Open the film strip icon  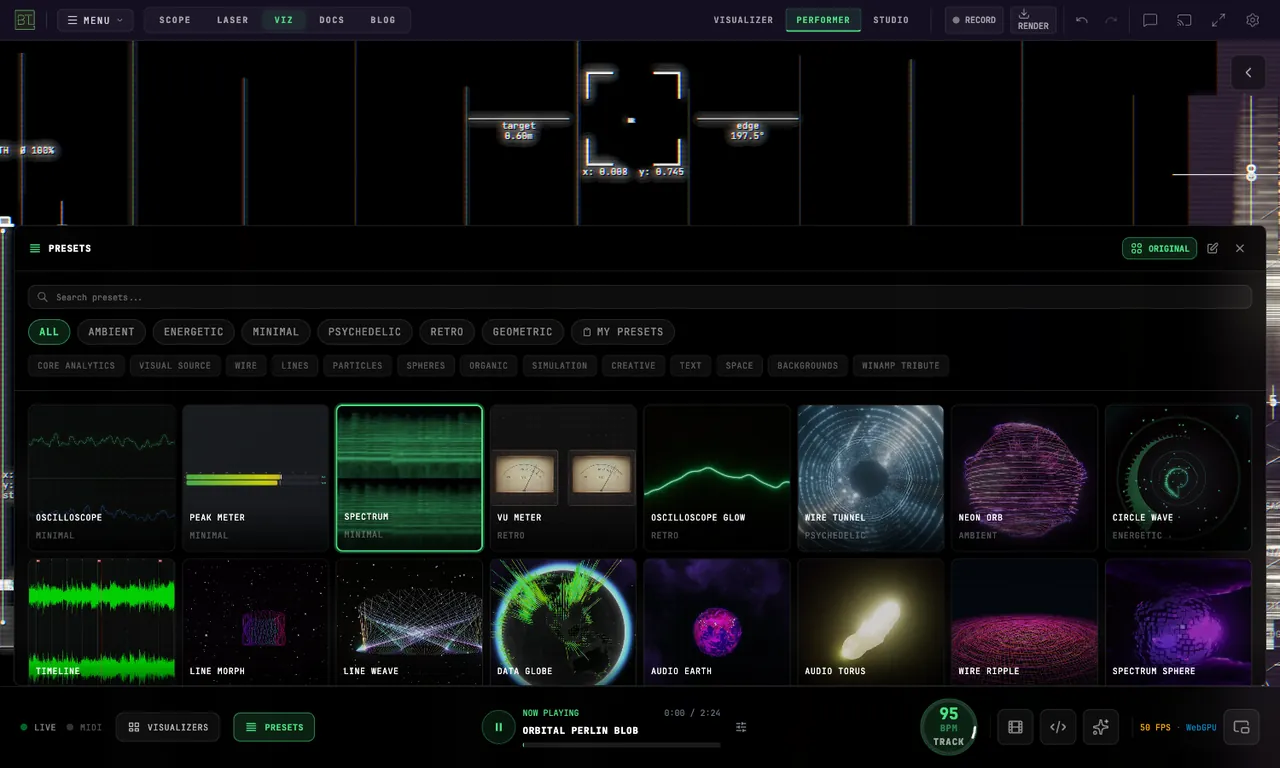pyautogui.click(x=1015, y=727)
